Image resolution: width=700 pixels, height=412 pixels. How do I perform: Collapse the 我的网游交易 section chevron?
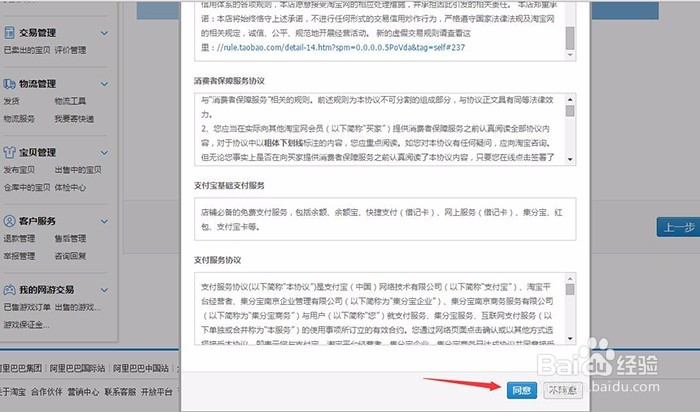104,290
